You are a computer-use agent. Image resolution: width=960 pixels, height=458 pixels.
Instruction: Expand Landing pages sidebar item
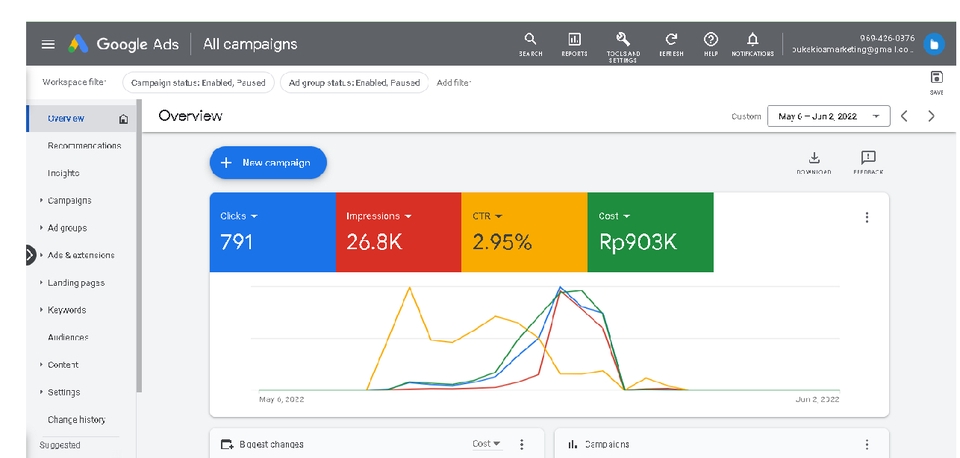point(41,283)
